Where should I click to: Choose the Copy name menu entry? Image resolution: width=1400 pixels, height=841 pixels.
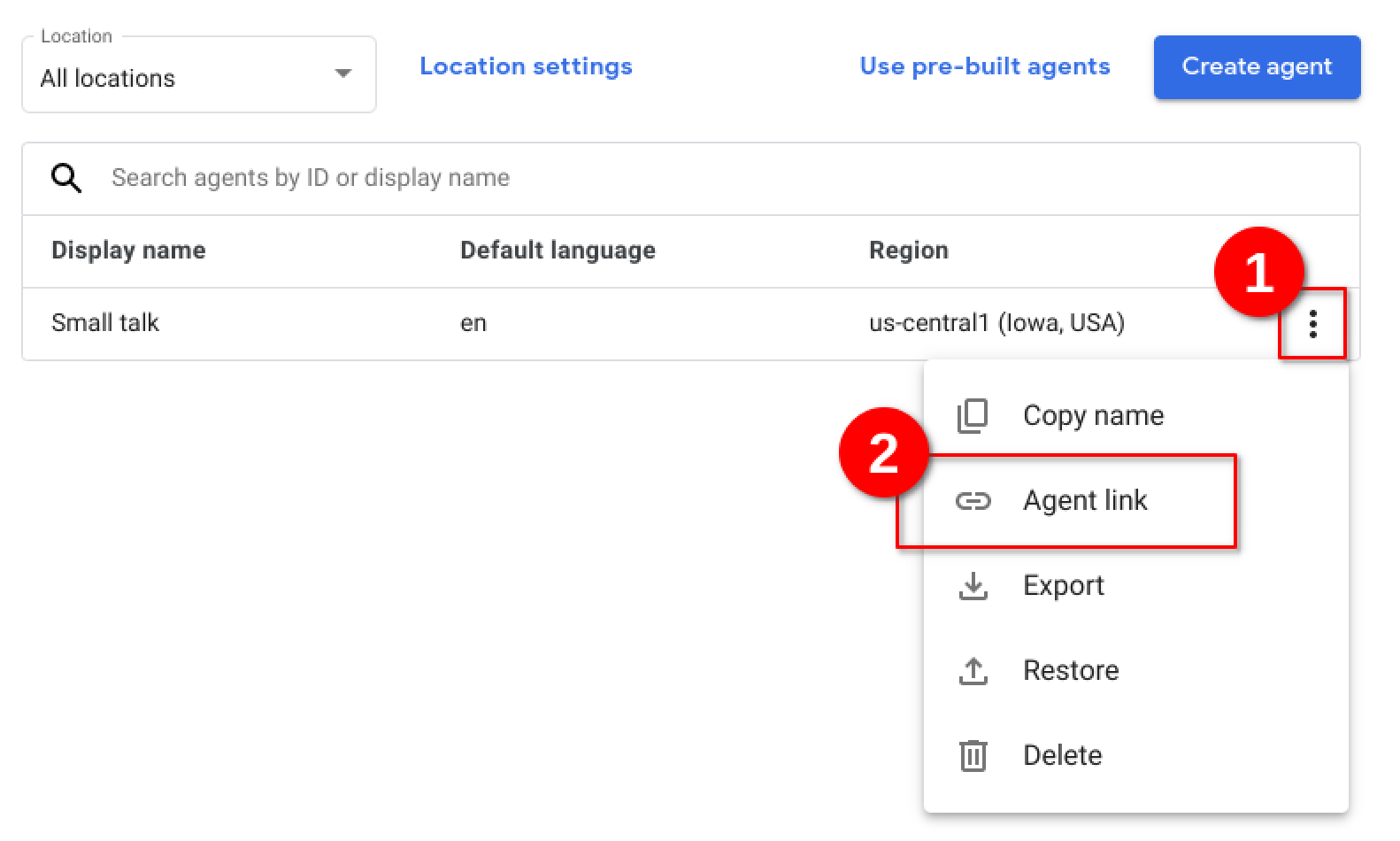1136,416
